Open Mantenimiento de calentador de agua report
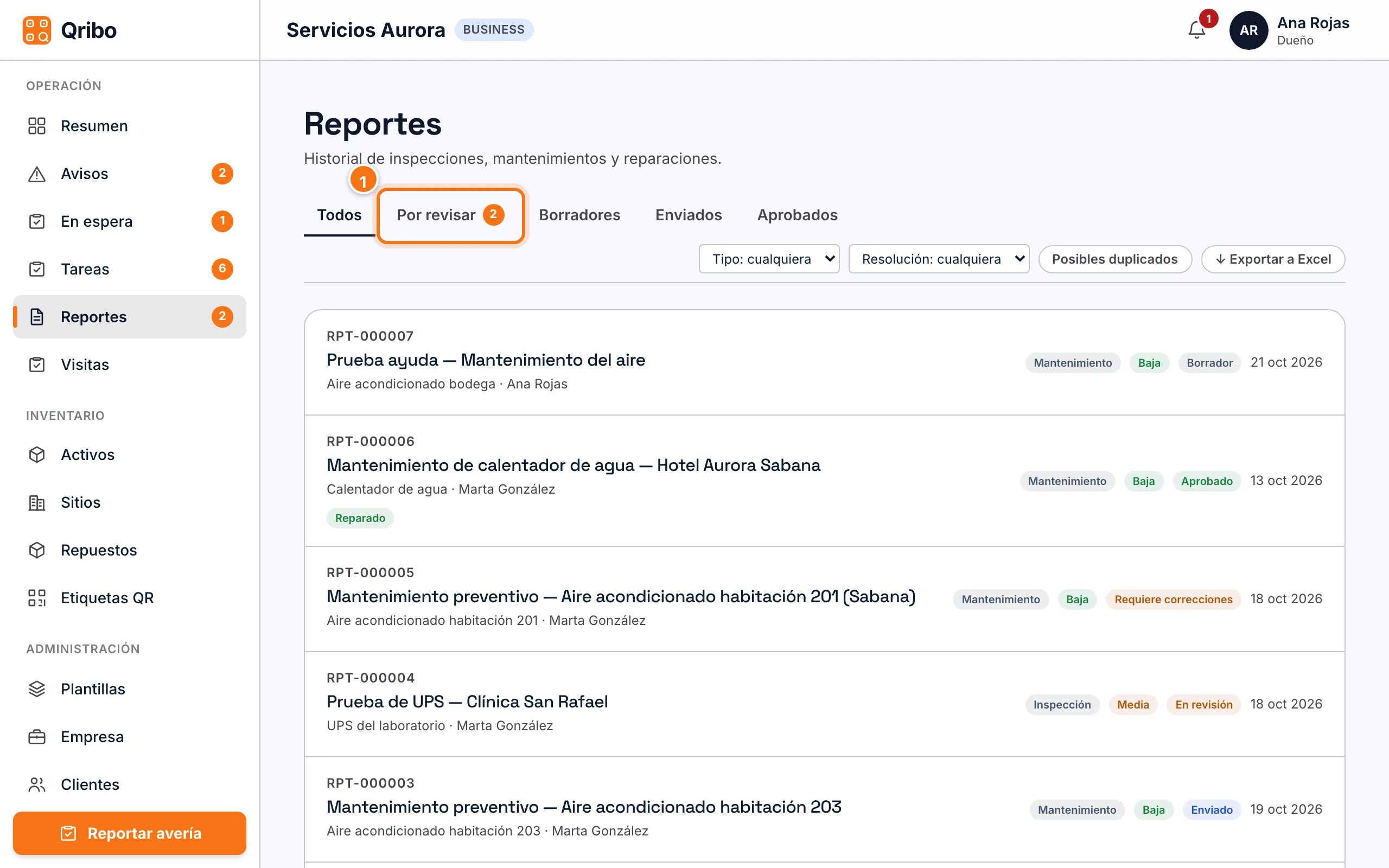Image resolution: width=1389 pixels, height=868 pixels. tap(824, 481)
